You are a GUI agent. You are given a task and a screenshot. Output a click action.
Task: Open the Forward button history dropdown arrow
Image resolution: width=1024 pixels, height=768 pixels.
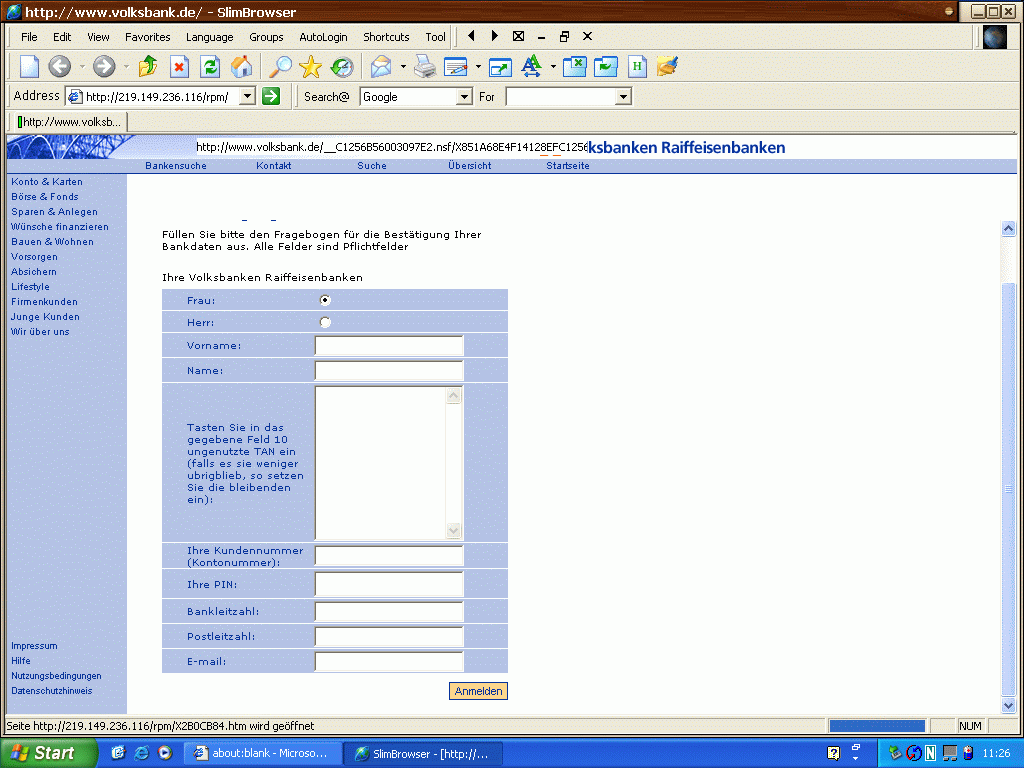pyautogui.click(x=126, y=66)
